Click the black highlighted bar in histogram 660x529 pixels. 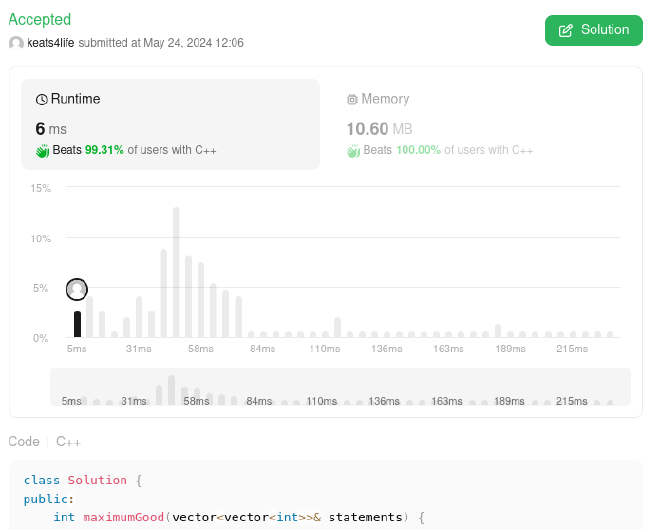pyautogui.click(x=77, y=324)
